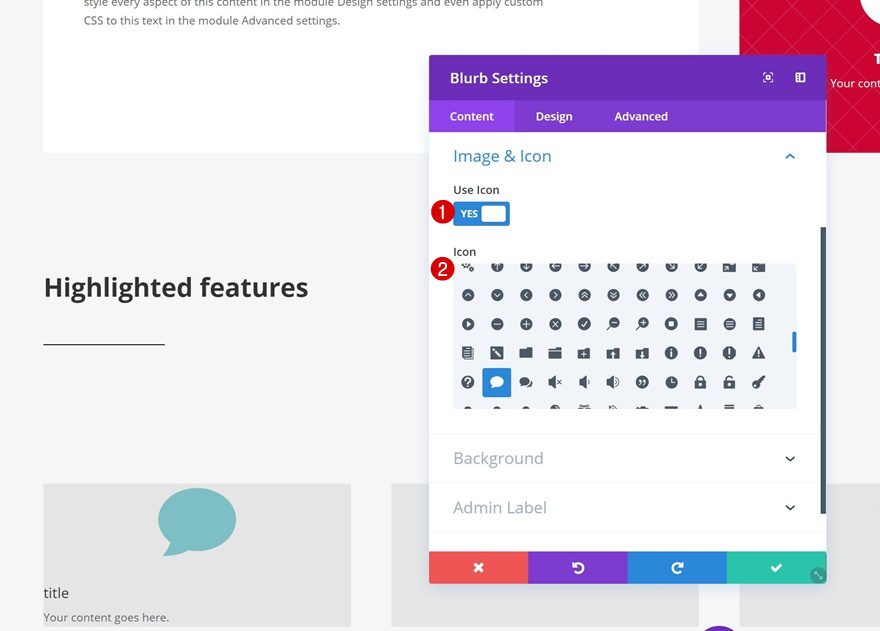
Task: Undo the last change with the purple button
Action: 577,567
